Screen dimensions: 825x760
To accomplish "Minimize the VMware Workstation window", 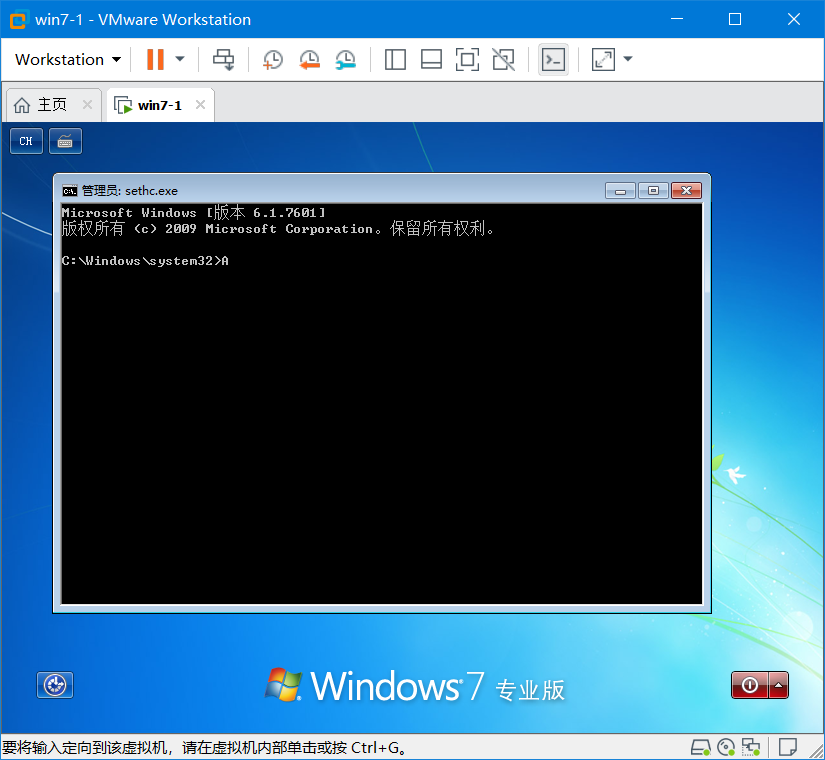I will tap(677, 19).
